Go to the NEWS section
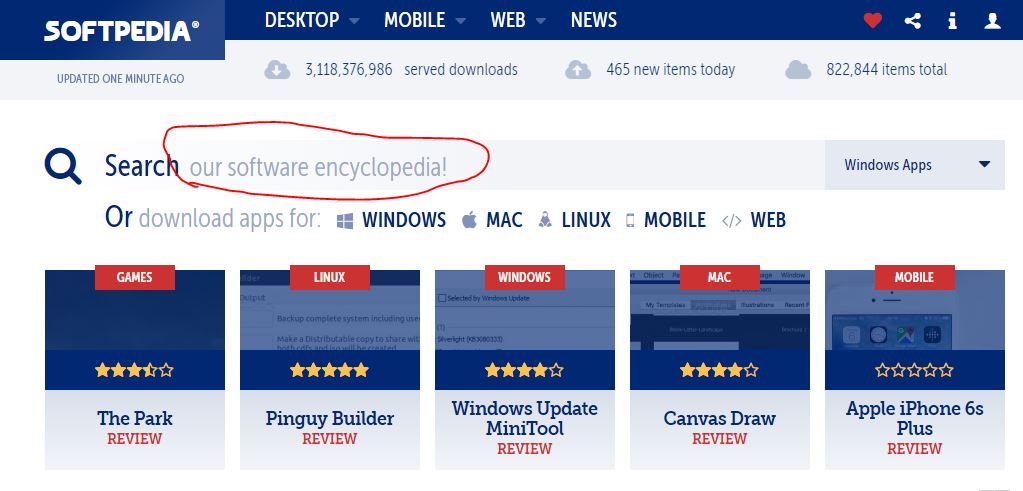The image size is (1023, 491). point(594,20)
